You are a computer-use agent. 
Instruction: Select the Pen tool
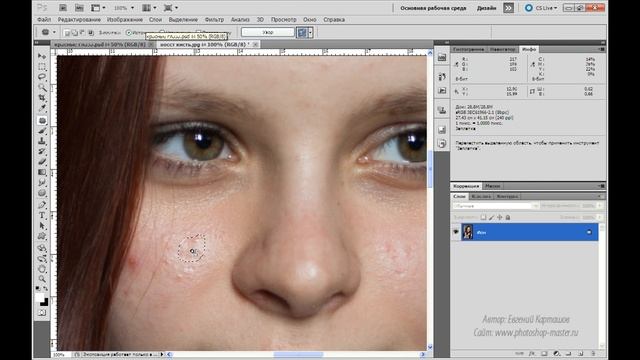pyautogui.click(x=42, y=205)
